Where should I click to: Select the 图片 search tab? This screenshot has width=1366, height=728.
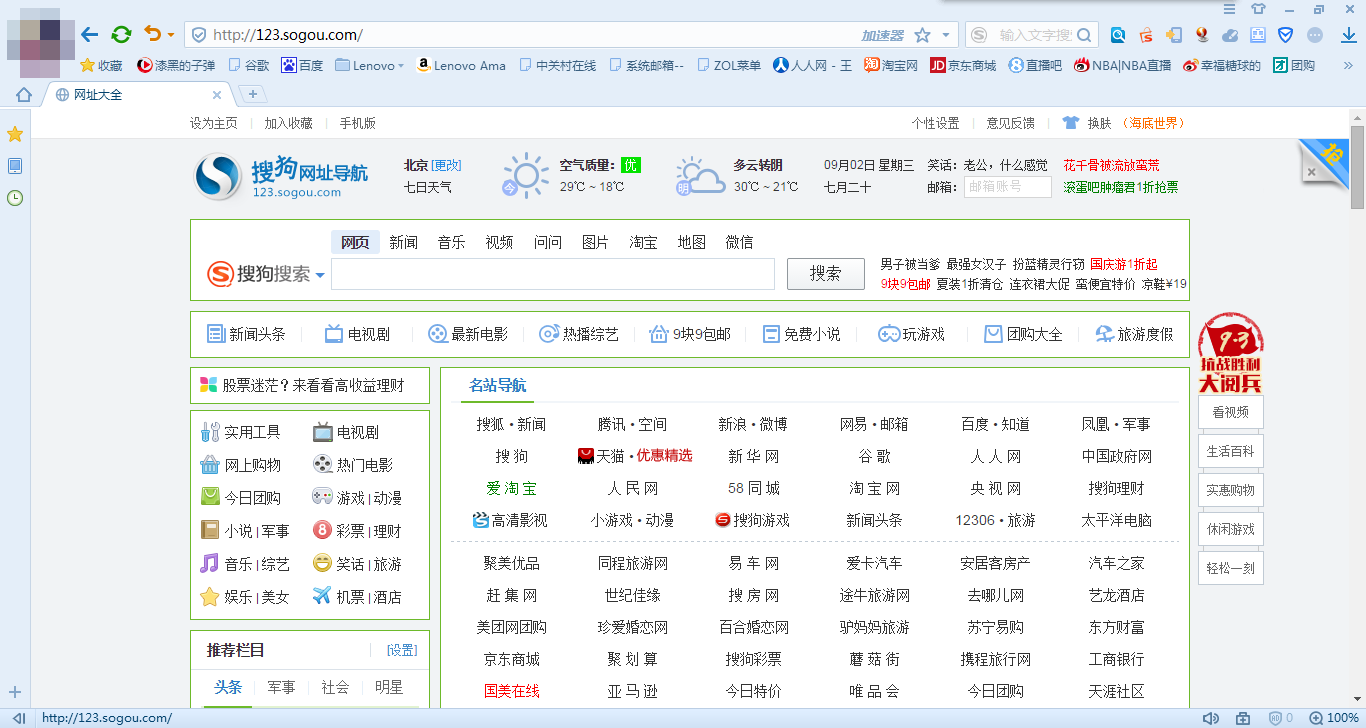pos(595,242)
